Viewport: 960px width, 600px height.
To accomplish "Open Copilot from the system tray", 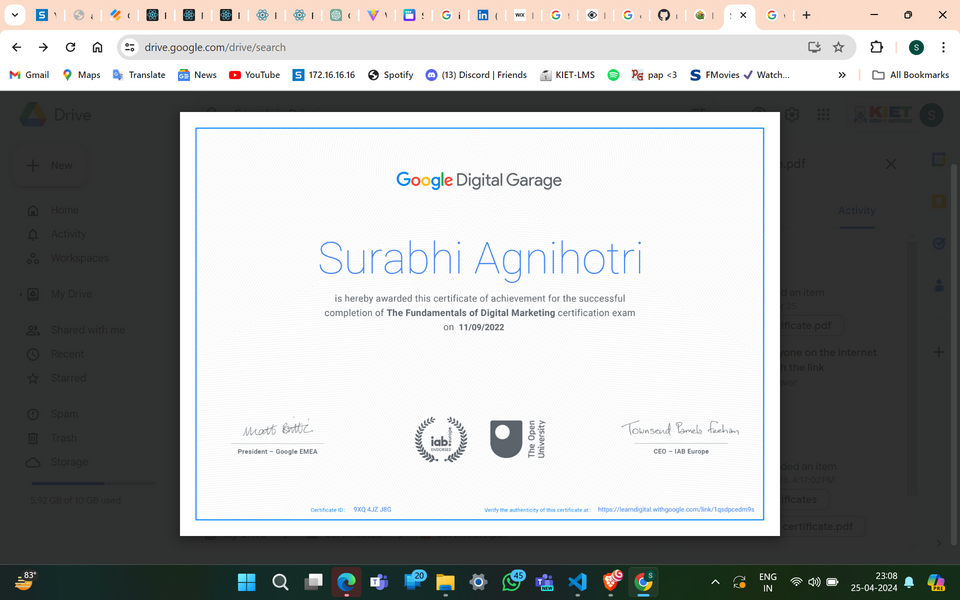I will click(936, 582).
